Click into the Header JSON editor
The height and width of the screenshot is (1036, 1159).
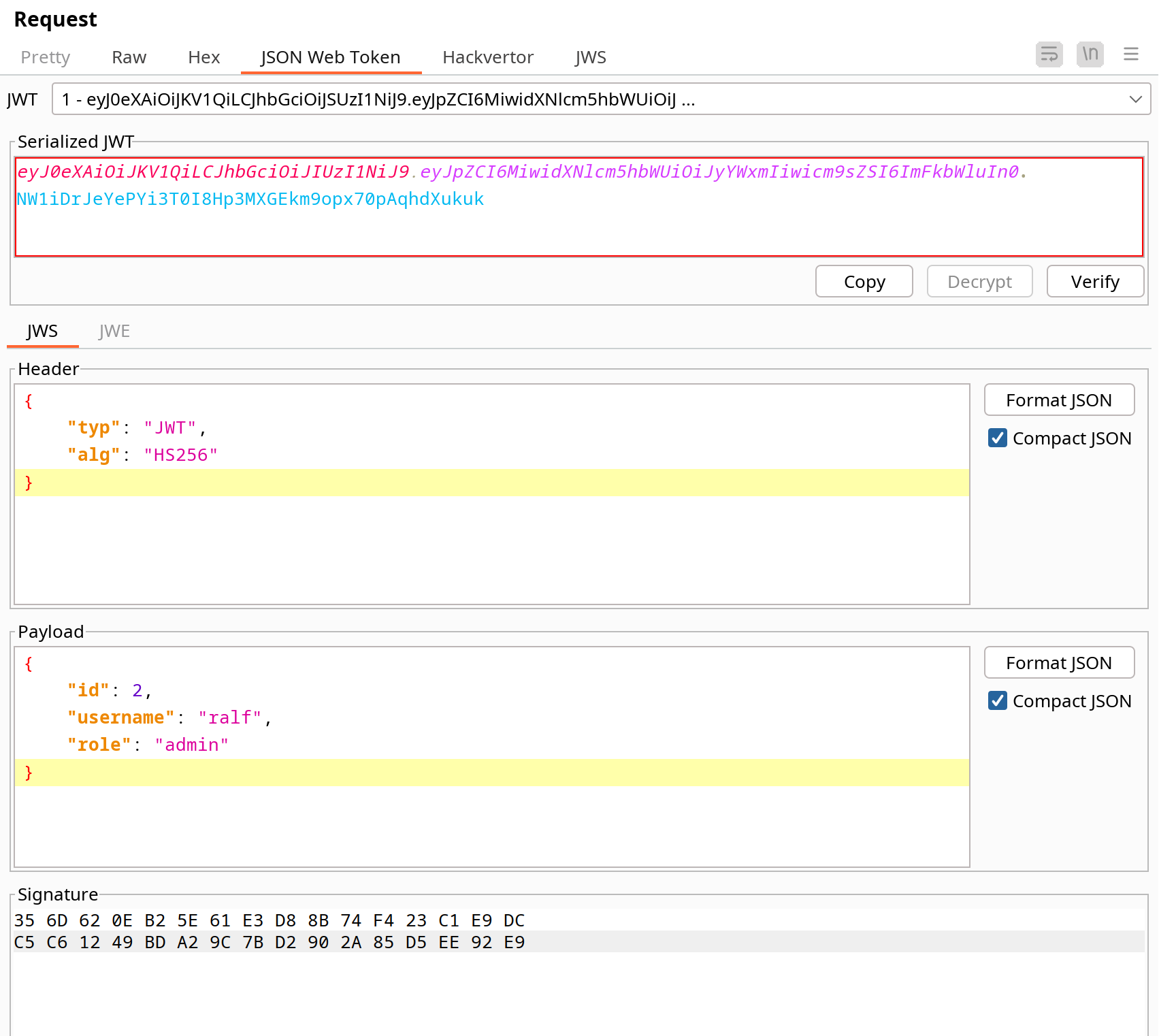(492, 494)
